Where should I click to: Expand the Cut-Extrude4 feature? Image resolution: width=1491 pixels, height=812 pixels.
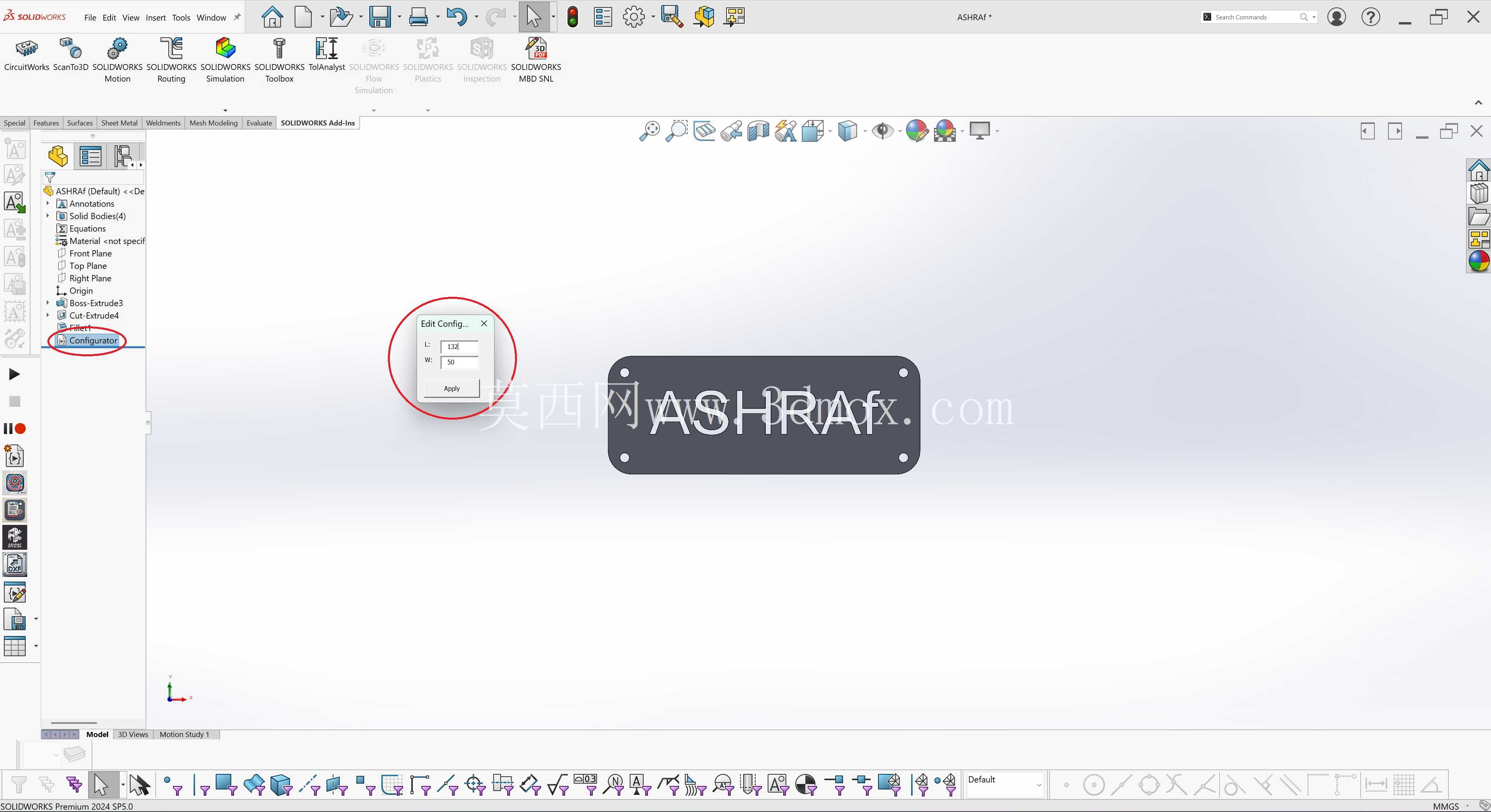(47, 315)
